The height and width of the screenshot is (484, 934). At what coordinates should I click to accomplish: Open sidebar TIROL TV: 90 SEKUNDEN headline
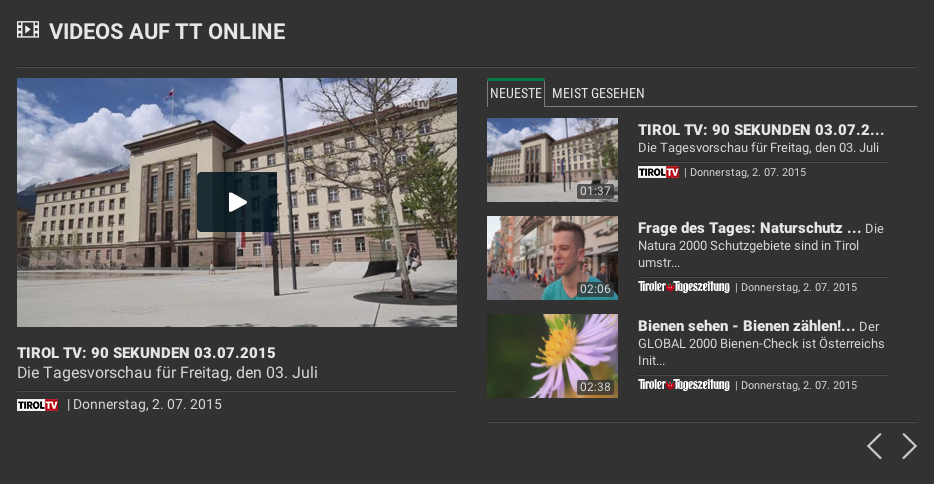[761, 130]
